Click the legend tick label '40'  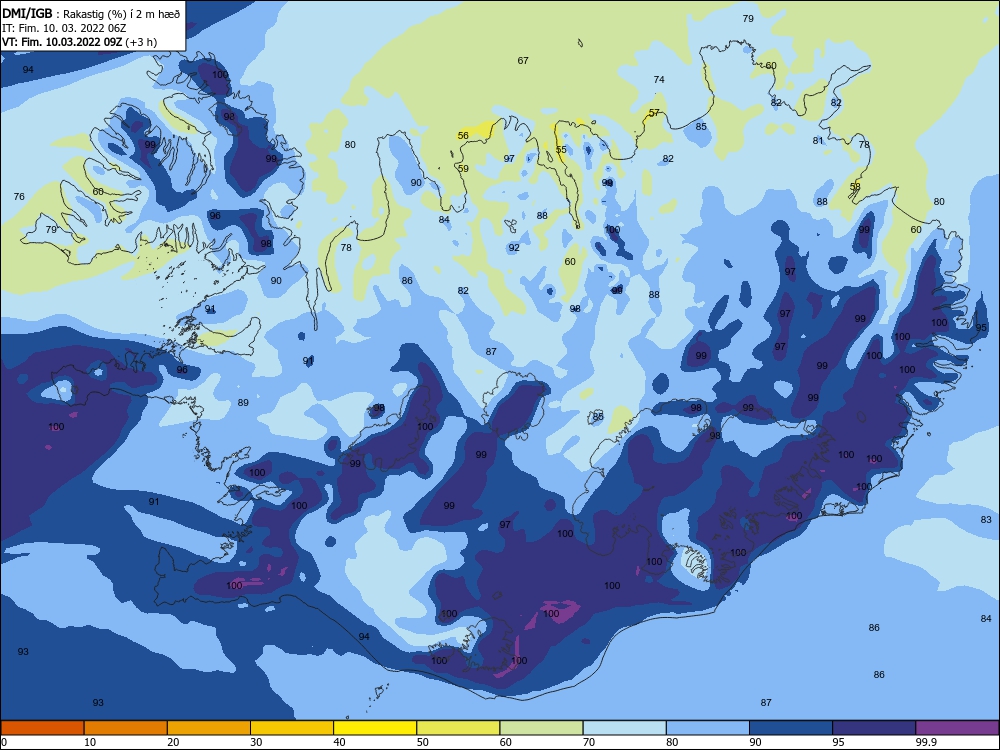click(339, 742)
